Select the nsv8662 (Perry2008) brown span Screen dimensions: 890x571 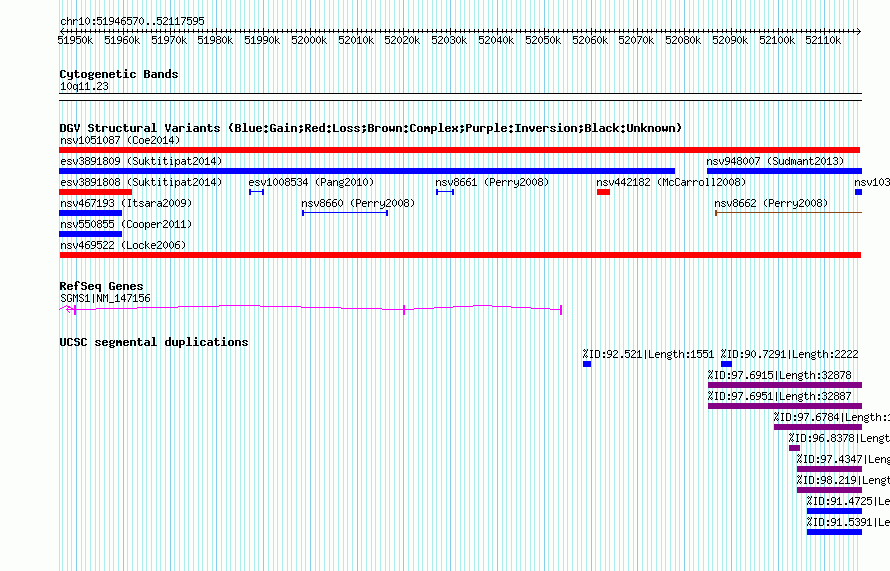(788, 213)
